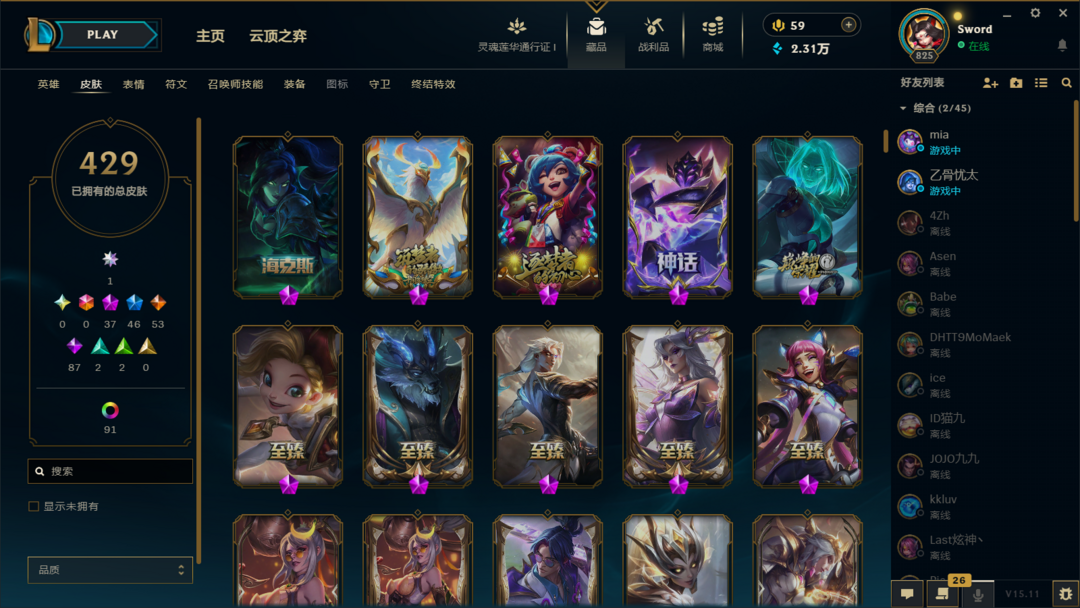Image resolution: width=1080 pixels, height=608 pixels.
Task: Click the add friend icon
Action: coord(990,83)
